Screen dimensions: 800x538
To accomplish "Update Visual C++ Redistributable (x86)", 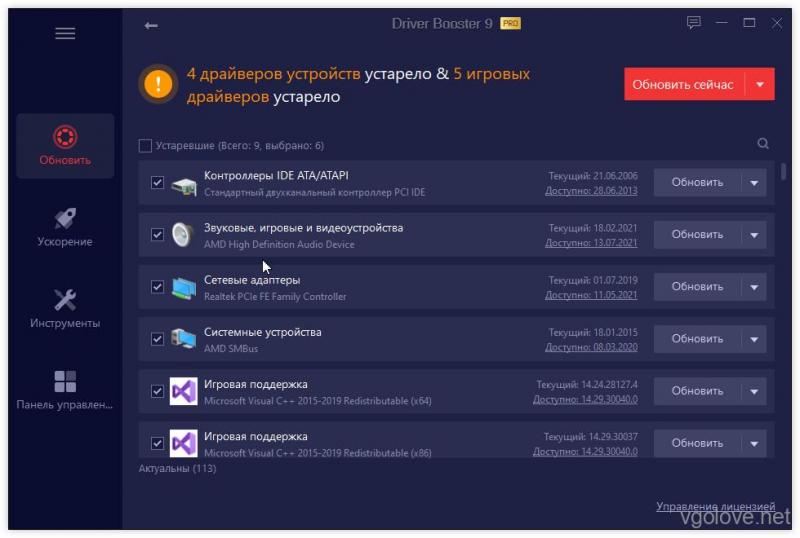I will coord(697,444).
